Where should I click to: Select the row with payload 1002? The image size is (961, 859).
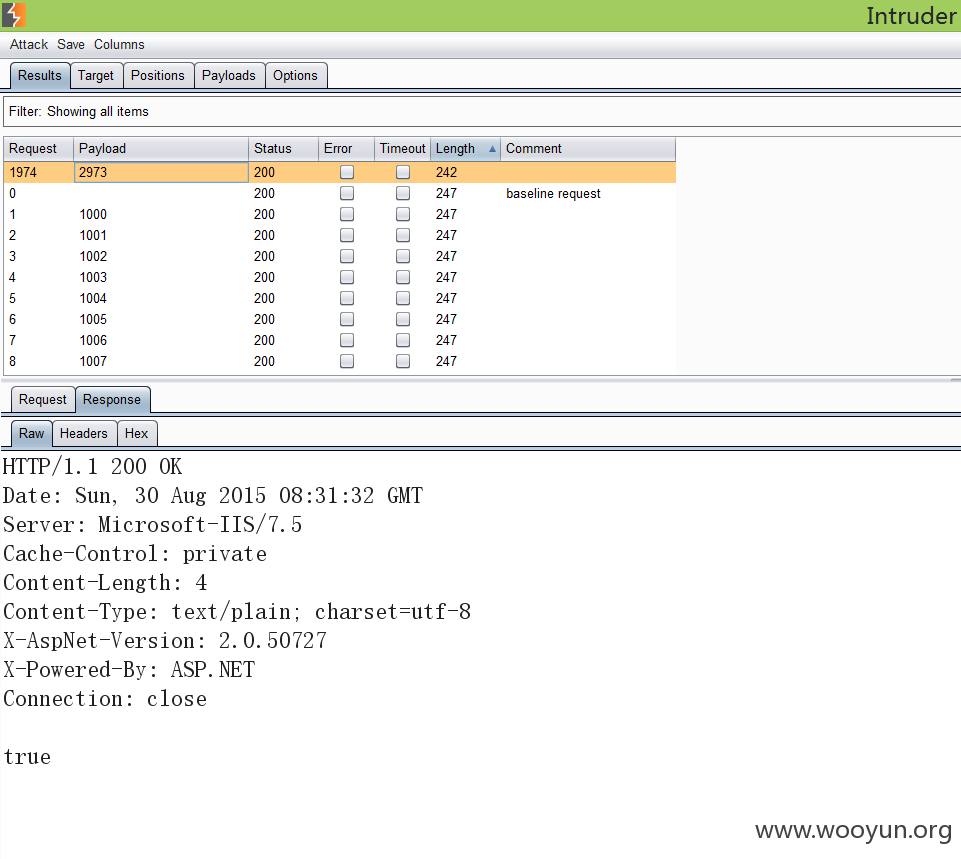point(340,256)
